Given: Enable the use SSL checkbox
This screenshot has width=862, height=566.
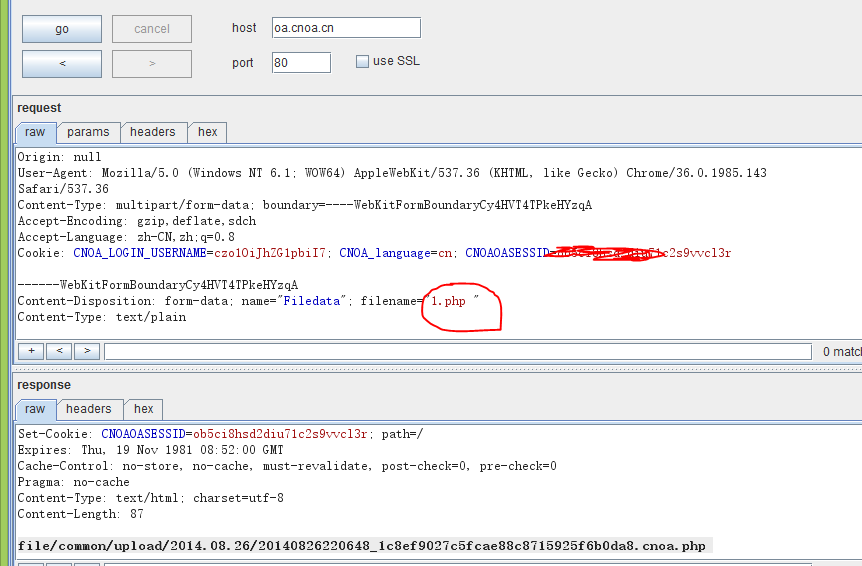Looking at the screenshot, I should pyautogui.click(x=362, y=62).
